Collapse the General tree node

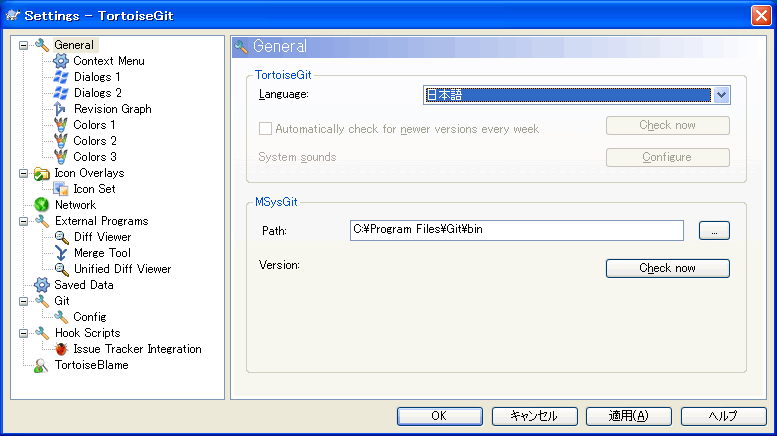[x=23, y=46]
